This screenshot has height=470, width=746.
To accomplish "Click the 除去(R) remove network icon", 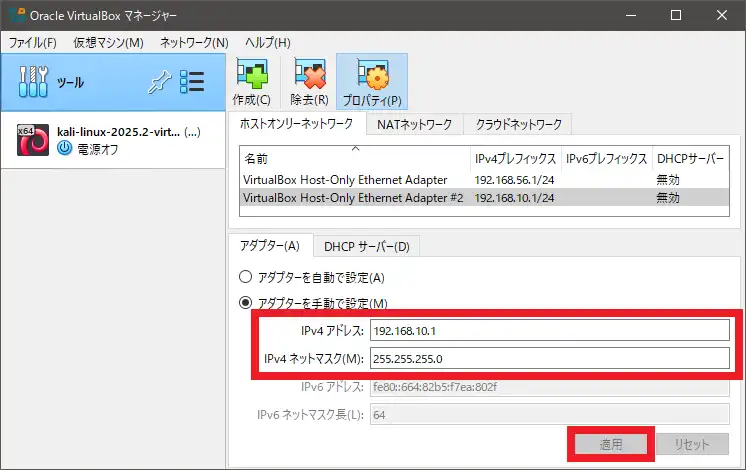I will coord(310,74).
